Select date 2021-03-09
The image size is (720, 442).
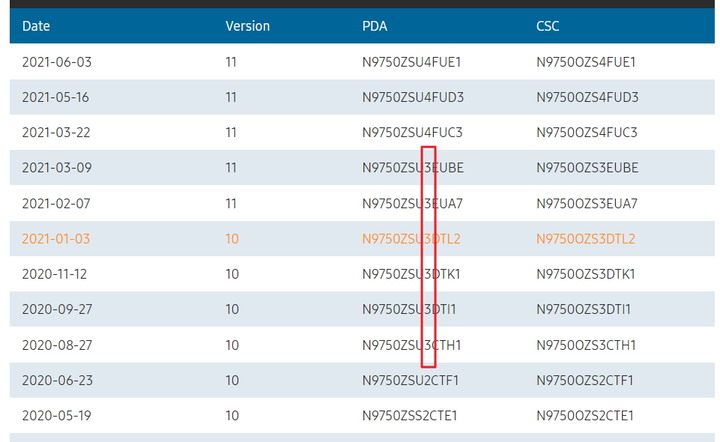(57, 168)
